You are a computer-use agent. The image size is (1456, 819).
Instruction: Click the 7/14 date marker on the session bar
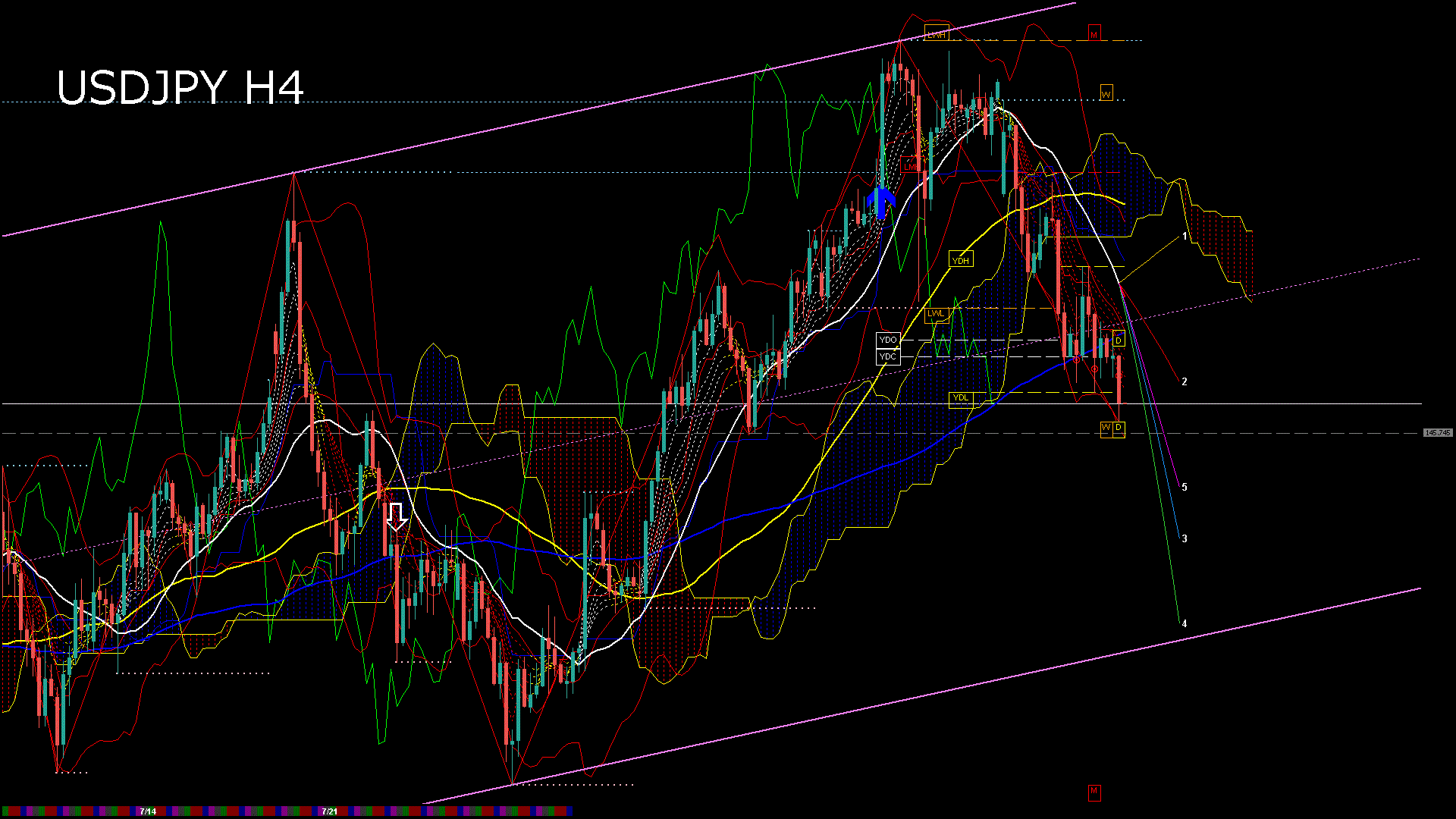pyautogui.click(x=148, y=811)
